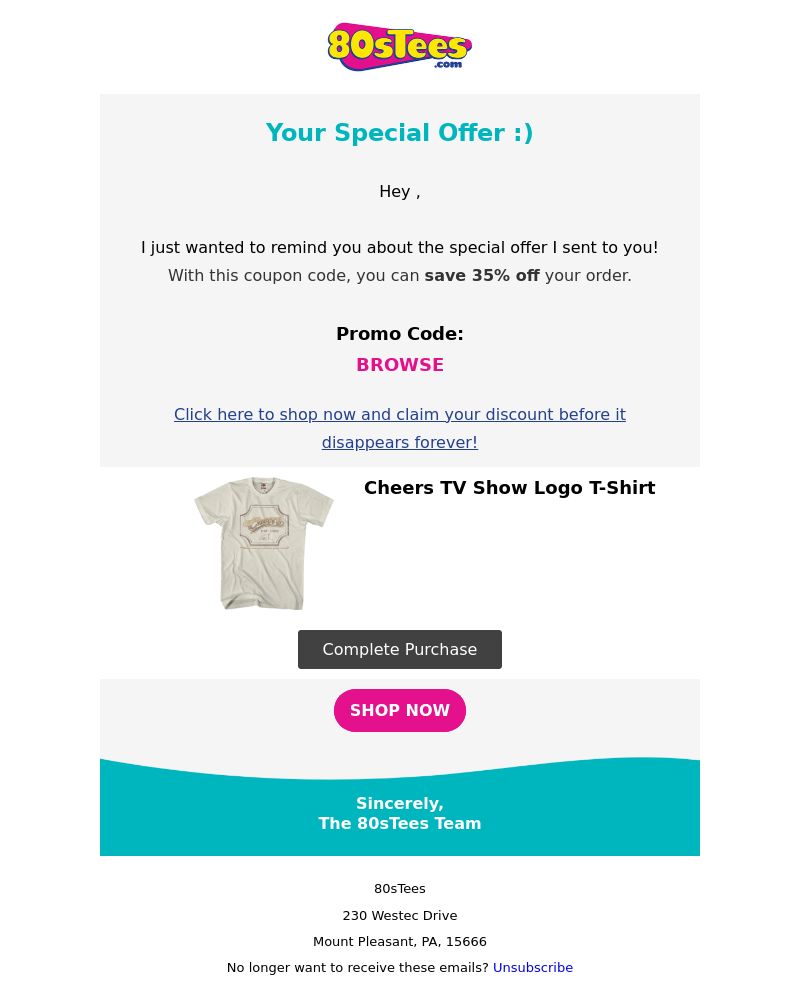This screenshot has height=1001, width=800.
Task: Click the 'Mount Pleasant, PA, 15666' line
Action: (400, 942)
